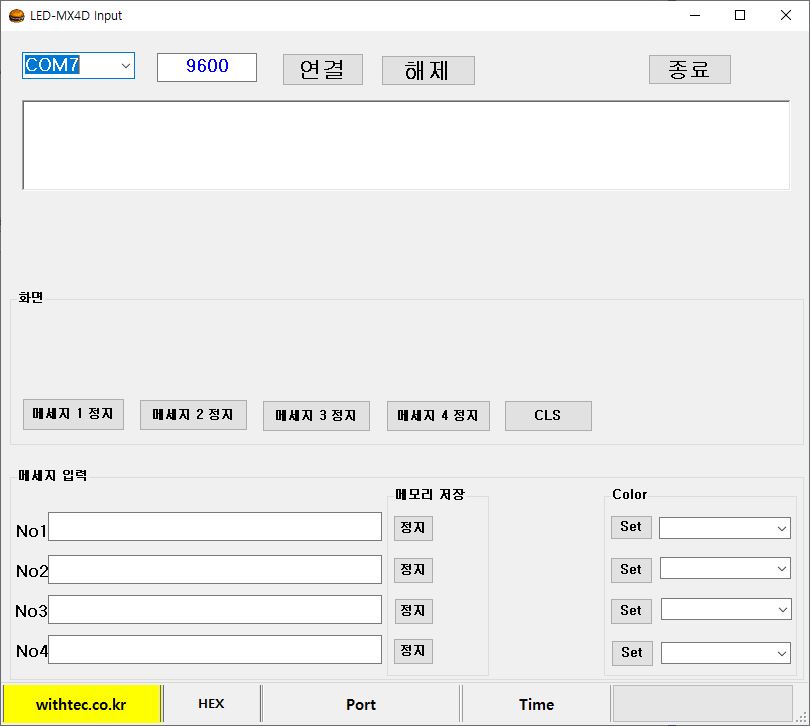This screenshot has height=726, width=810.
Task: Stop message 3 with 메세지 3 정지
Action: (x=316, y=416)
